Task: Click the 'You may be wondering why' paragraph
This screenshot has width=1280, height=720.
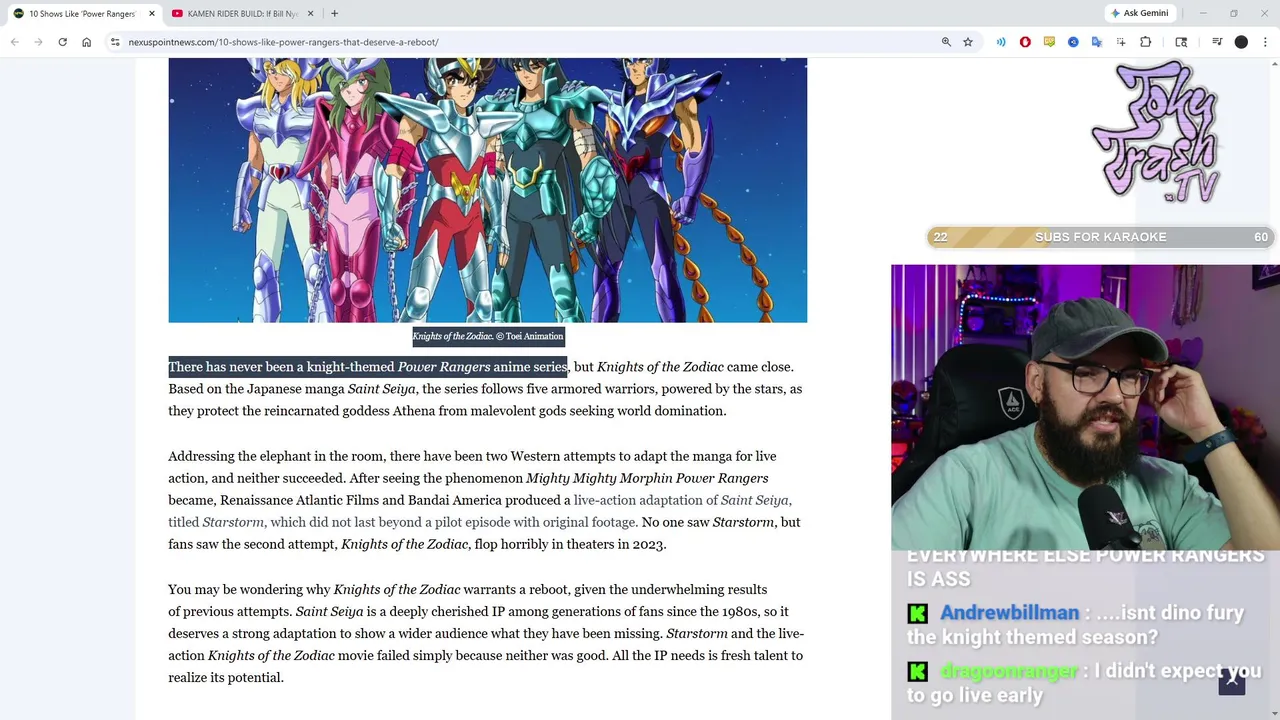Action: [x=487, y=633]
